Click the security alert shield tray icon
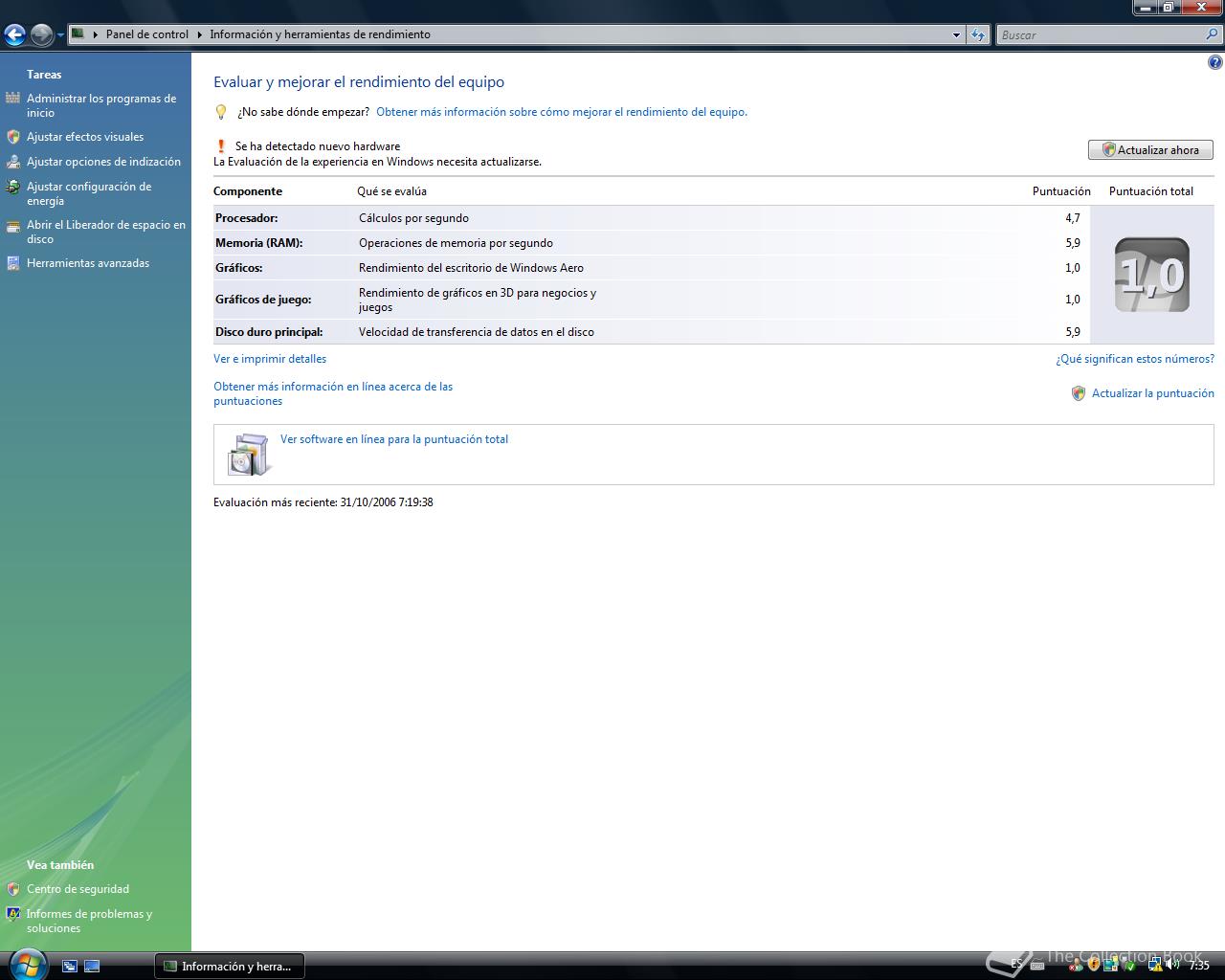Image resolution: width=1225 pixels, height=980 pixels. pyautogui.click(x=1094, y=965)
